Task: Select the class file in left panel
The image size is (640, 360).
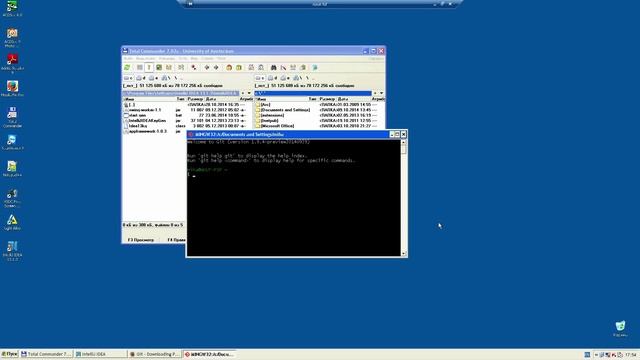Action: click(187, 126)
